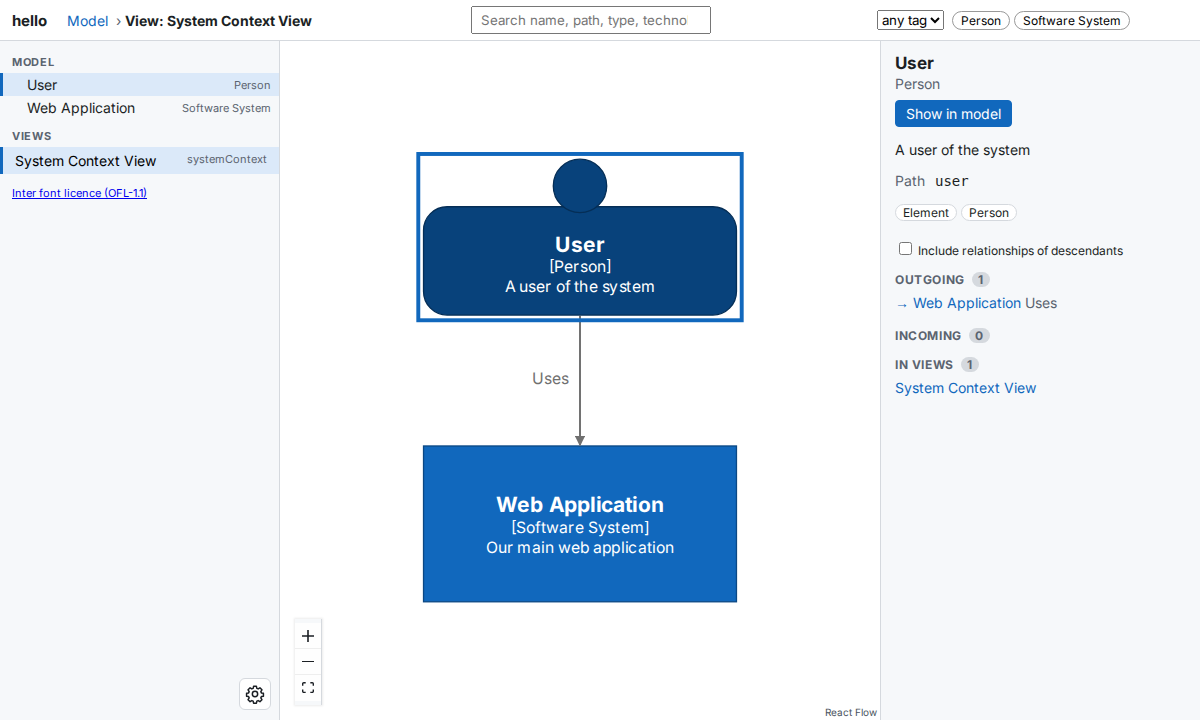Viewport: 1200px width, 720px height.
Task: Enable Include relationships of descendants checkbox
Action: click(x=905, y=249)
